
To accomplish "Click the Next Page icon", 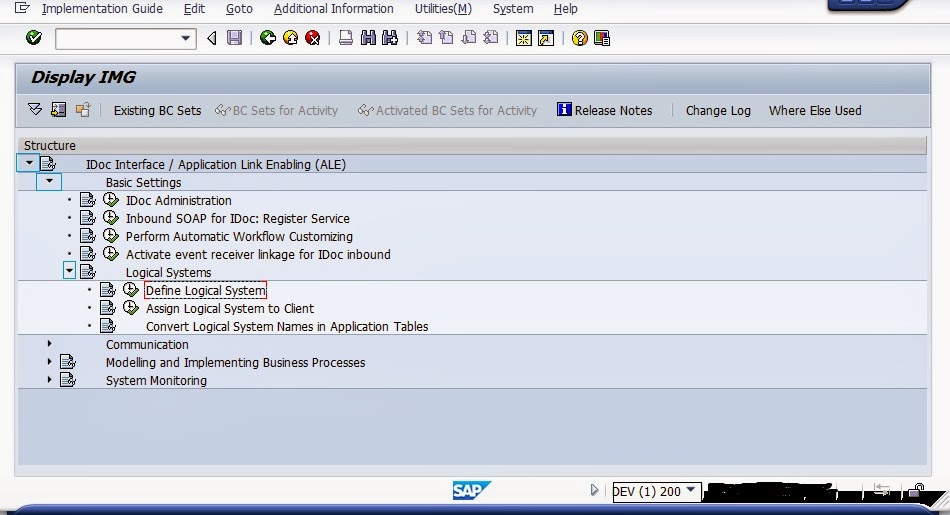I will click(469, 38).
